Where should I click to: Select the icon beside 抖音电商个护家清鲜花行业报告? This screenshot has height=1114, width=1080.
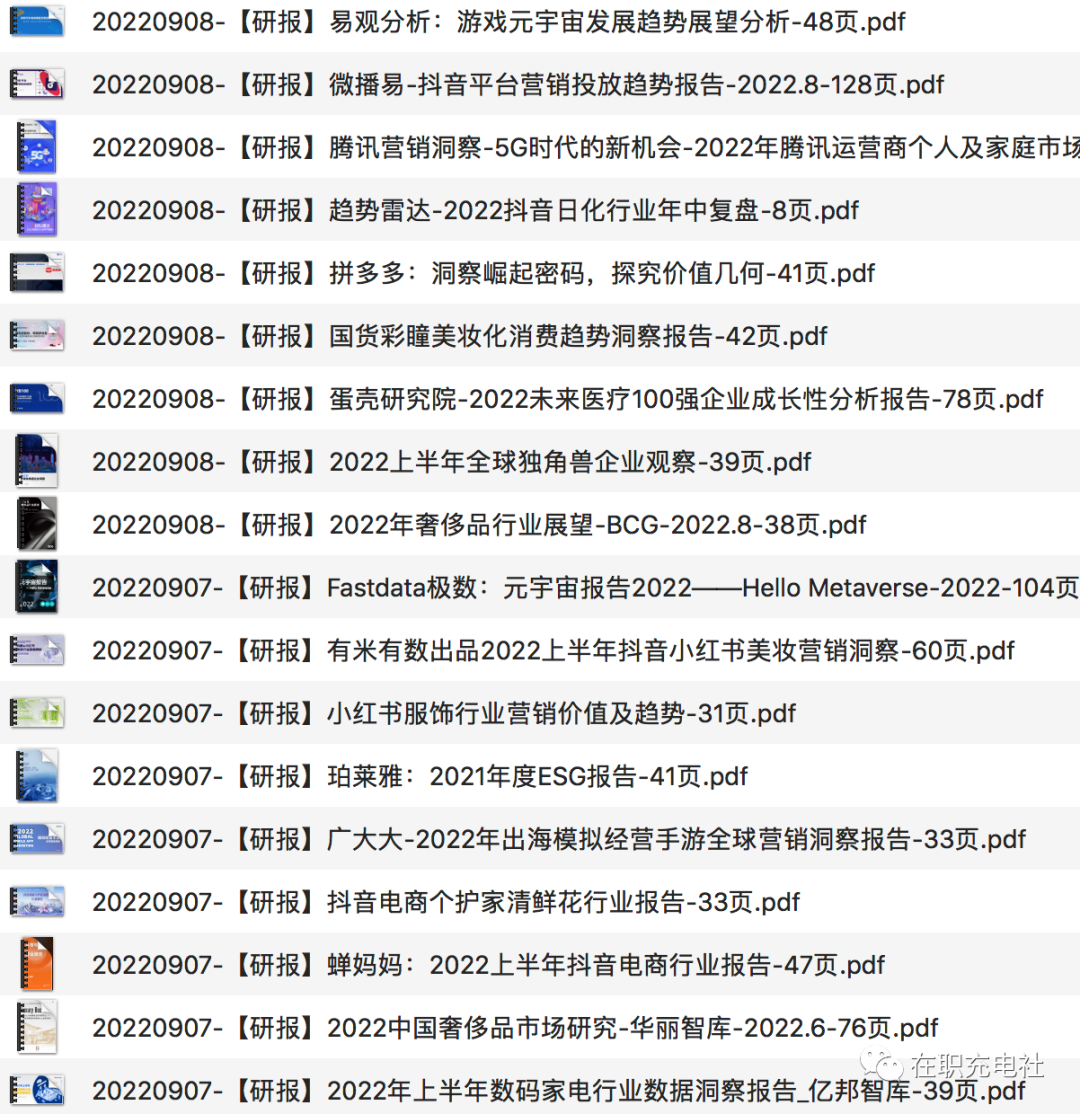37,902
